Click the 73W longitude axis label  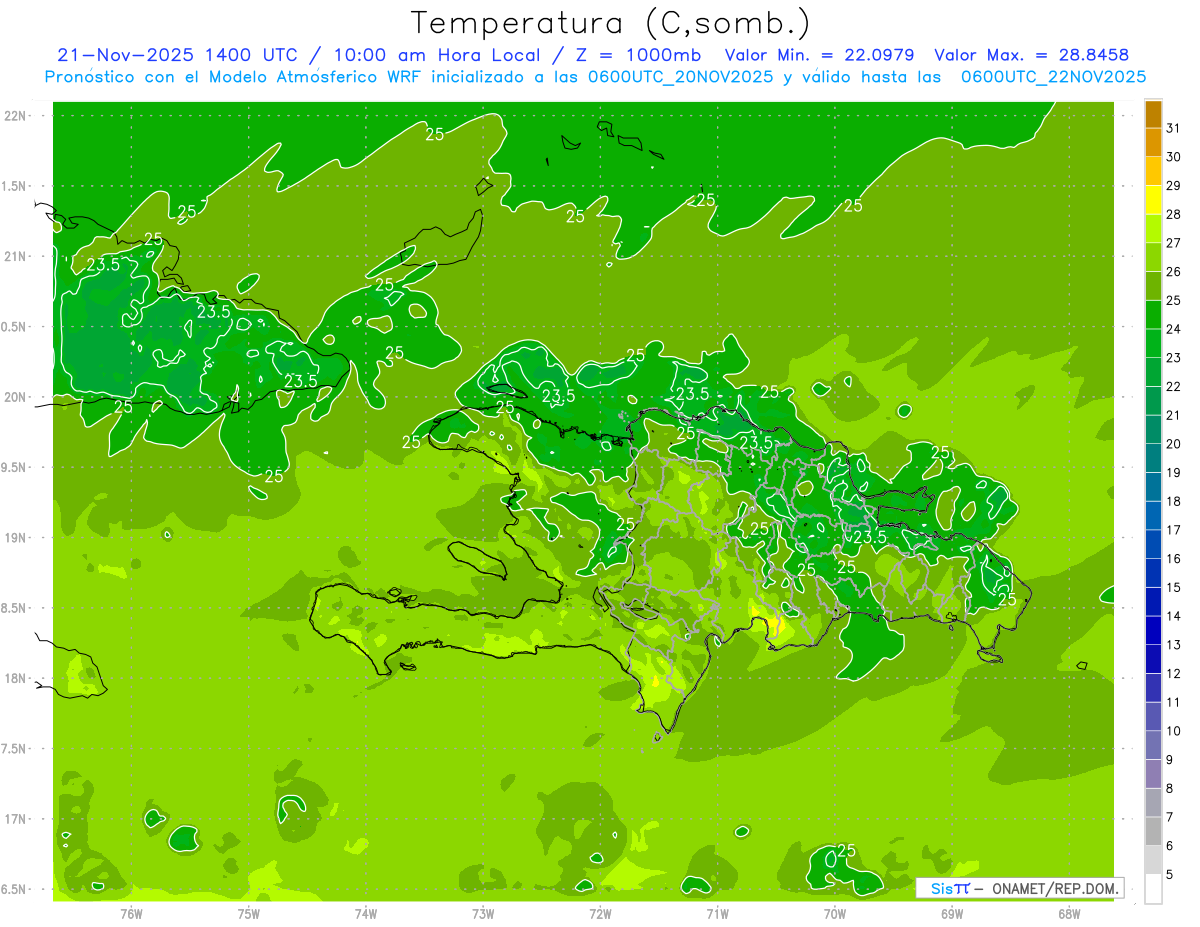483,914
